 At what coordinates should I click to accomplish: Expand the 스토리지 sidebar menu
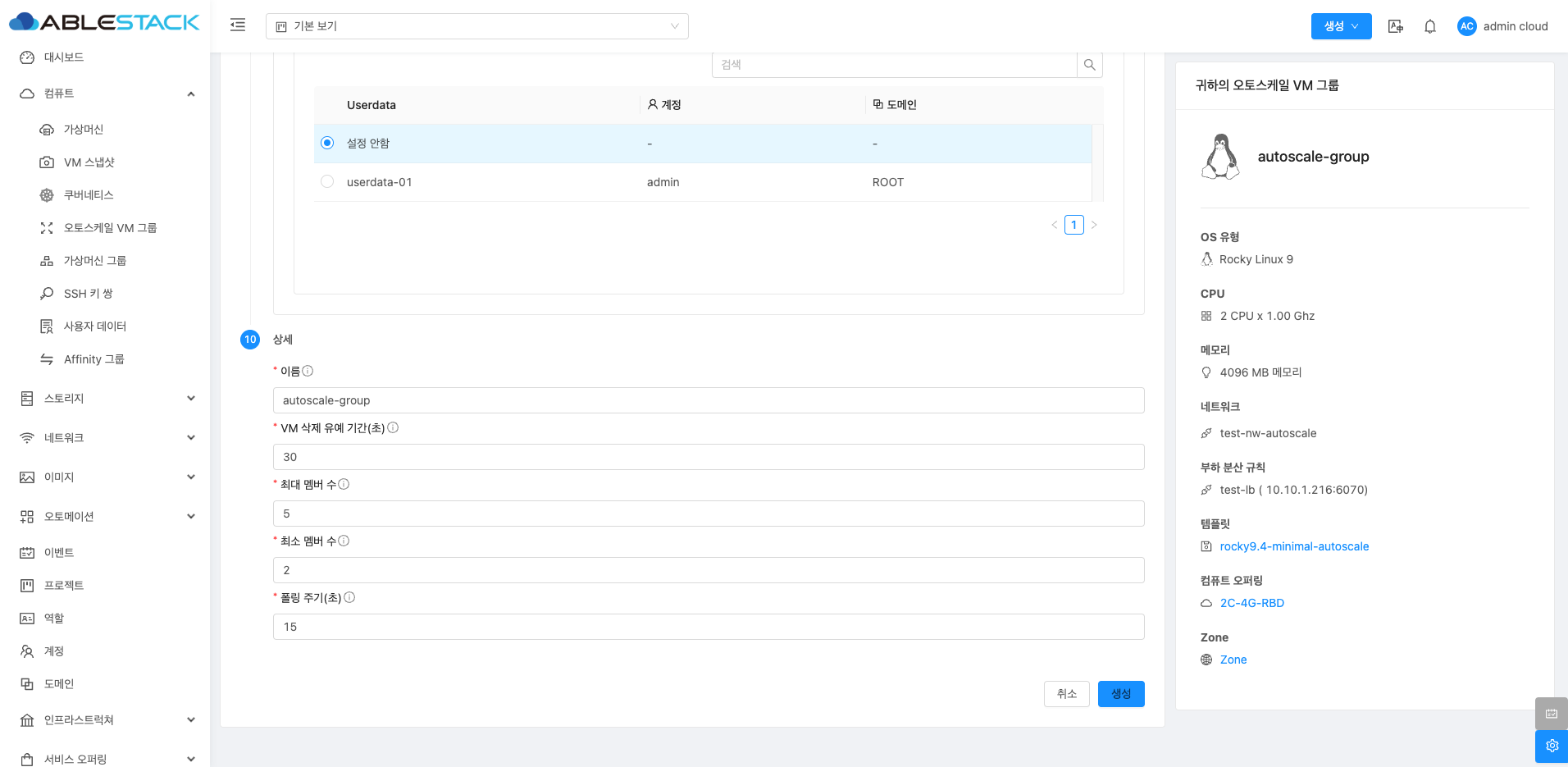pyautogui.click(x=107, y=399)
